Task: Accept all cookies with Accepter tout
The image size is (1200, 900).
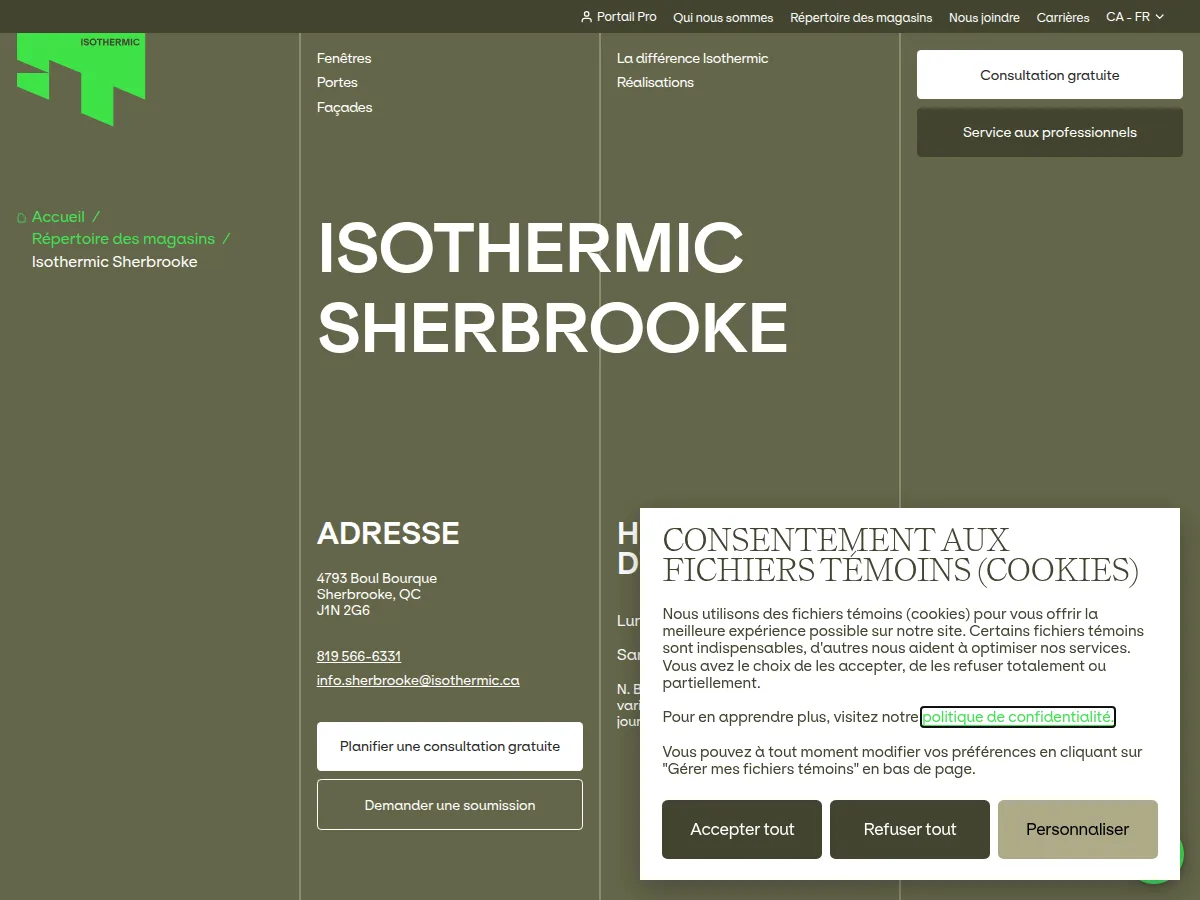Action: point(742,829)
